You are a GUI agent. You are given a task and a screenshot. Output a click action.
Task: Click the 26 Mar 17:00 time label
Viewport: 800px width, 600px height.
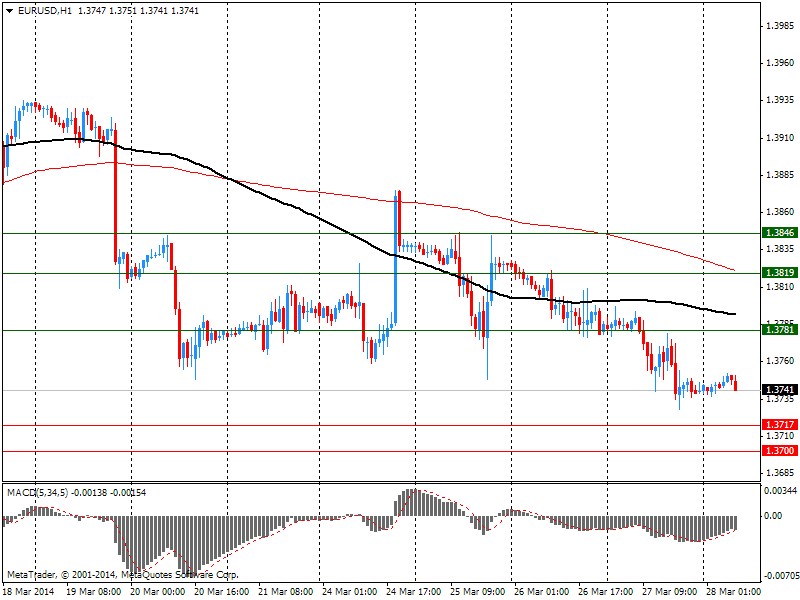[x=605, y=592]
